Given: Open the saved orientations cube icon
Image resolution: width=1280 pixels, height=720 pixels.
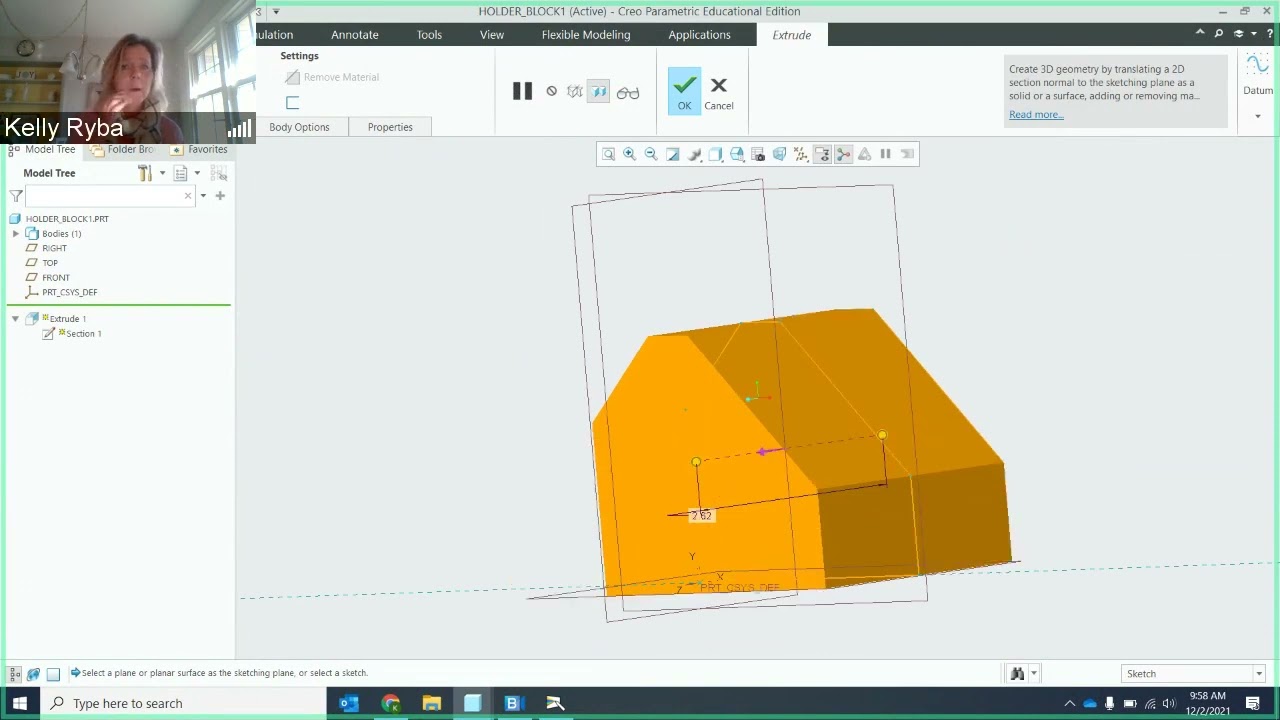Looking at the screenshot, I should click(715, 154).
